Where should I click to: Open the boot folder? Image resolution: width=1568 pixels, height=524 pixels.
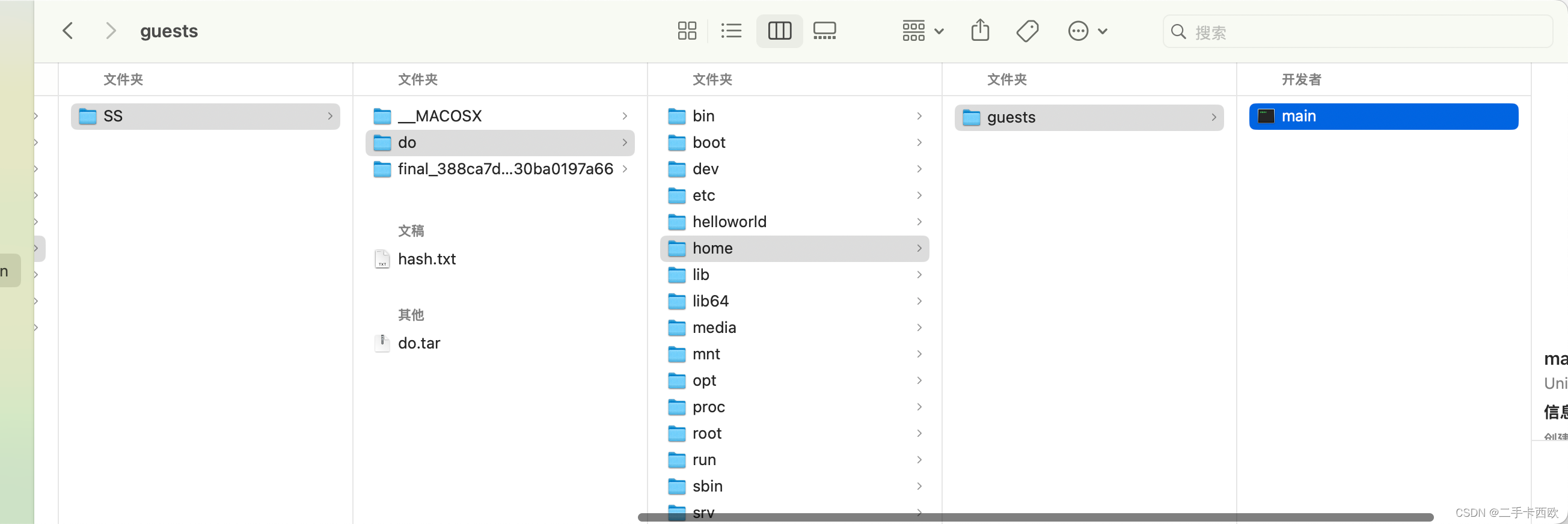point(794,142)
